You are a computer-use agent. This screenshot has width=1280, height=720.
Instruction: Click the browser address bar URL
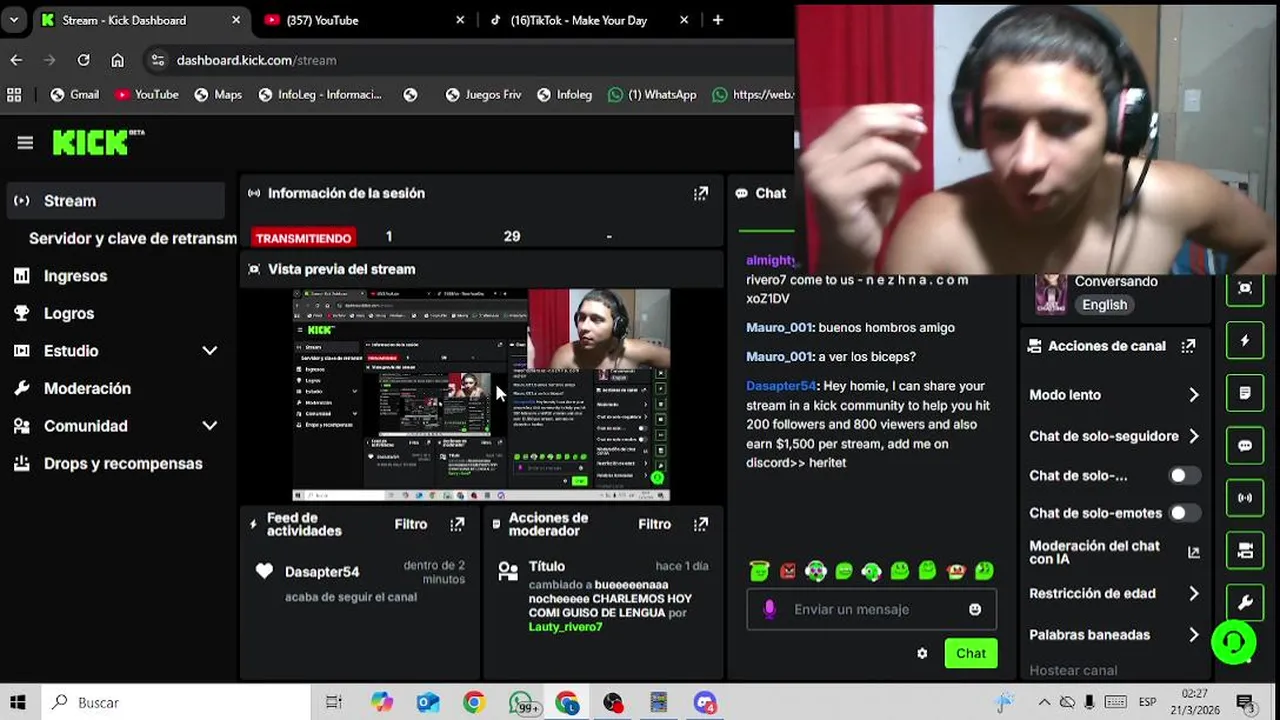click(256, 60)
